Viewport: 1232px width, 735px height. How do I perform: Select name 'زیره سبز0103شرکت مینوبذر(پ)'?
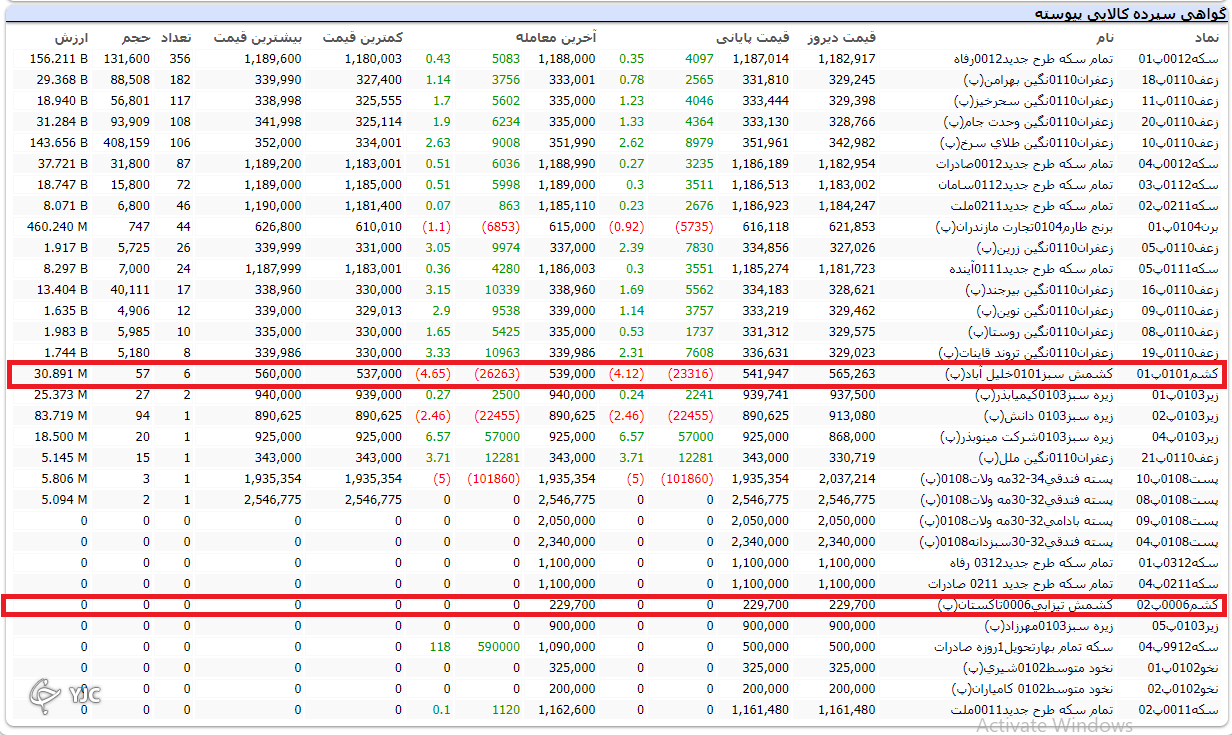coord(1027,437)
